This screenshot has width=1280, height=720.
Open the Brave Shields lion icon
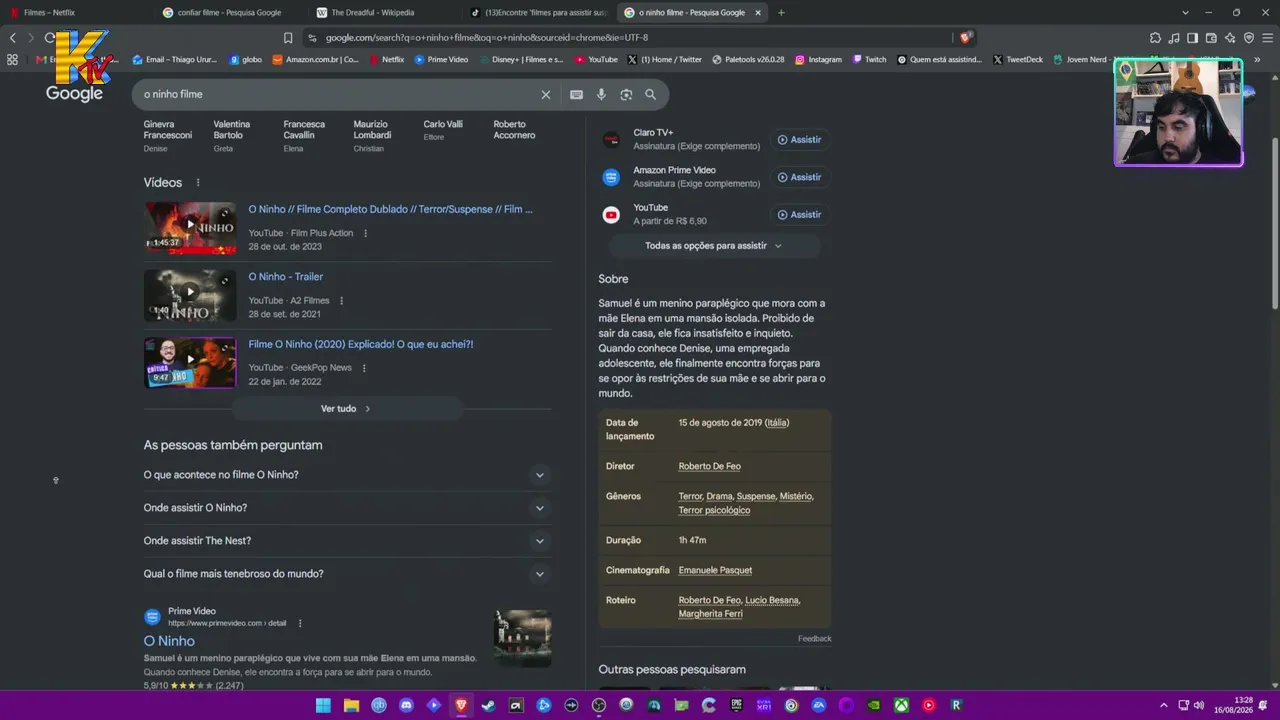coord(965,38)
